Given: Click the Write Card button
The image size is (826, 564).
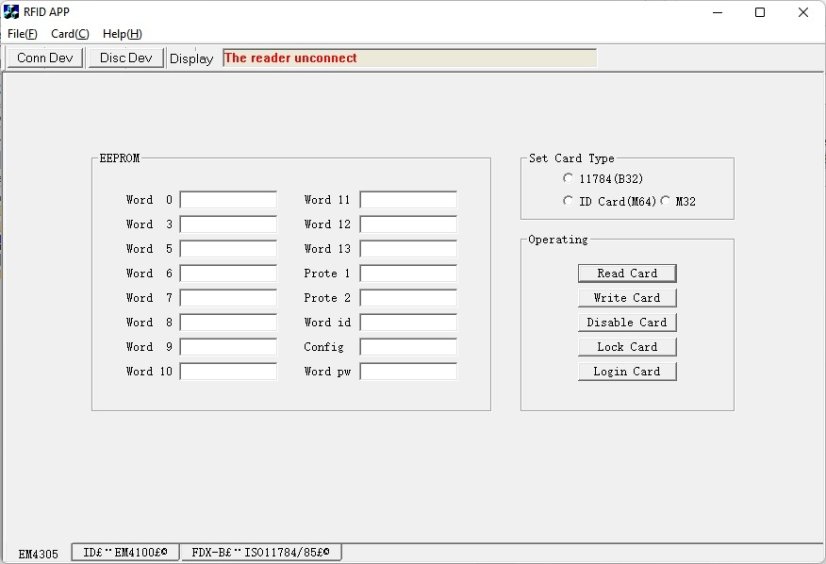Looking at the screenshot, I should pos(627,298).
